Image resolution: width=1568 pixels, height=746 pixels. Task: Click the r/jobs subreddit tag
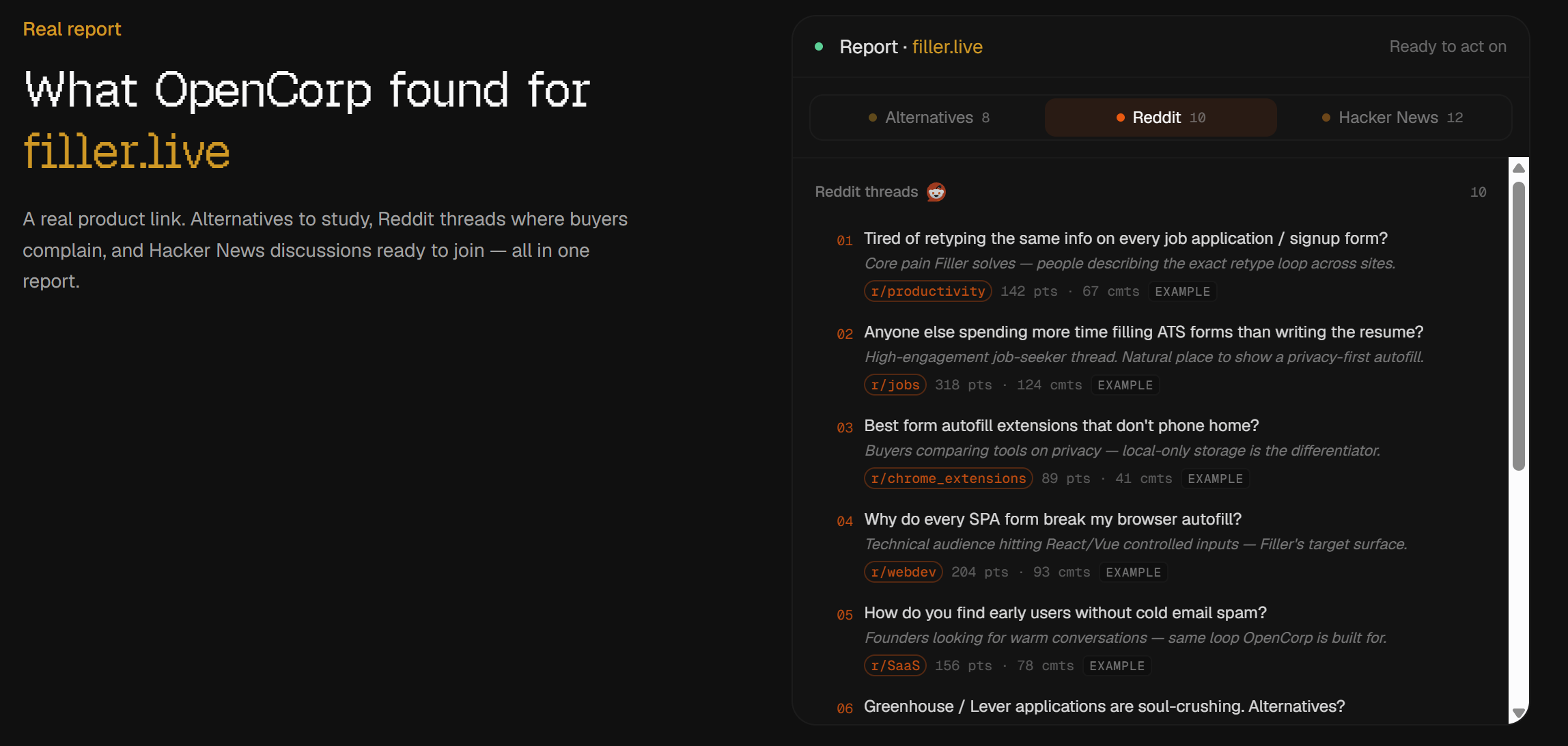(895, 385)
